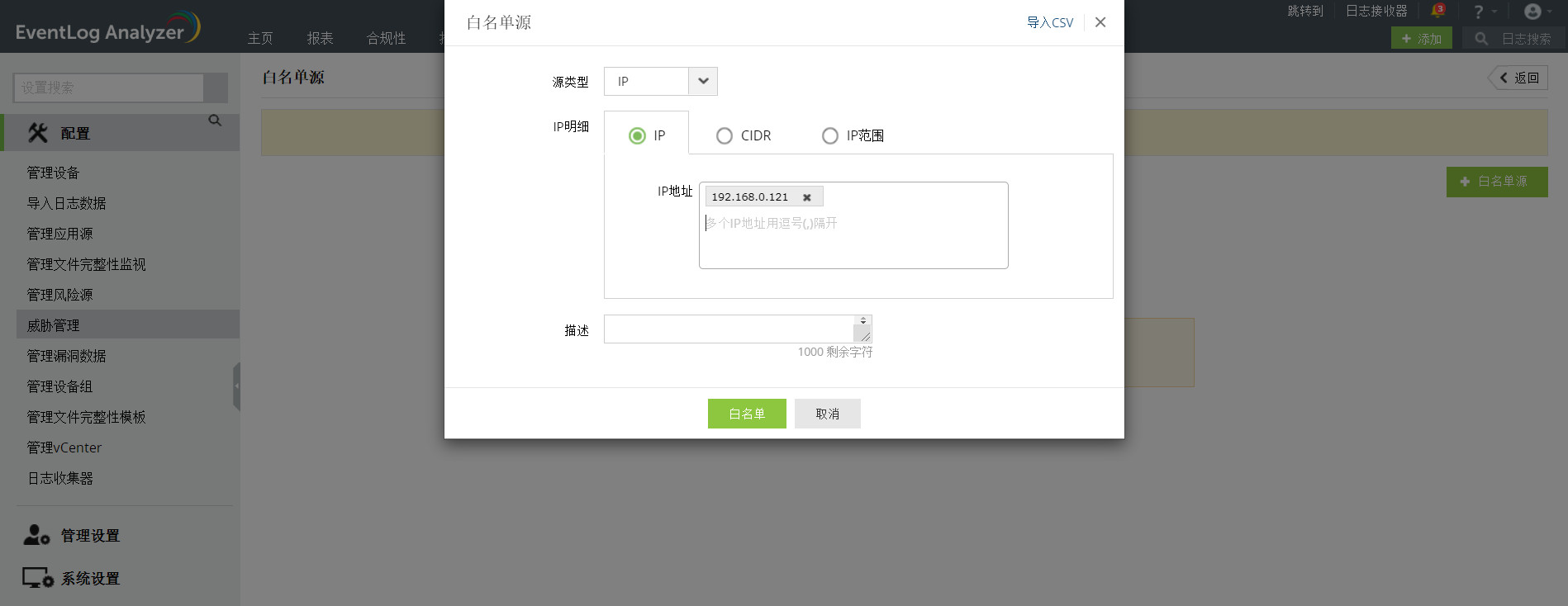Close the 白名单源 dialog
This screenshot has width=1568, height=606.
[1100, 22]
